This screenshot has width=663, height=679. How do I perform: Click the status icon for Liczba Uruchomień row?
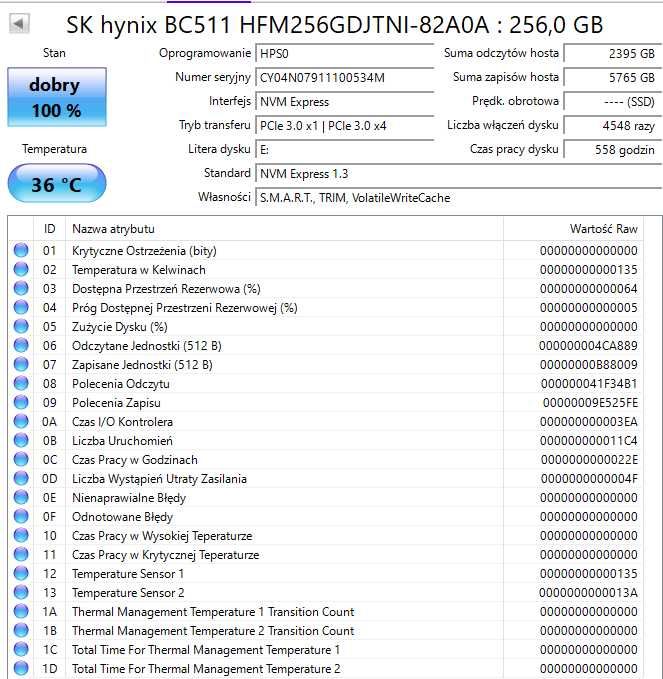pos(21,440)
